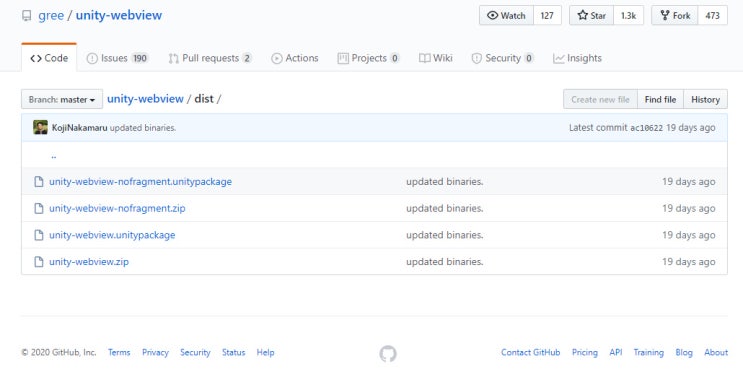
Task: Open commit hash ac10622
Action: pyautogui.click(x=646, y=128)
